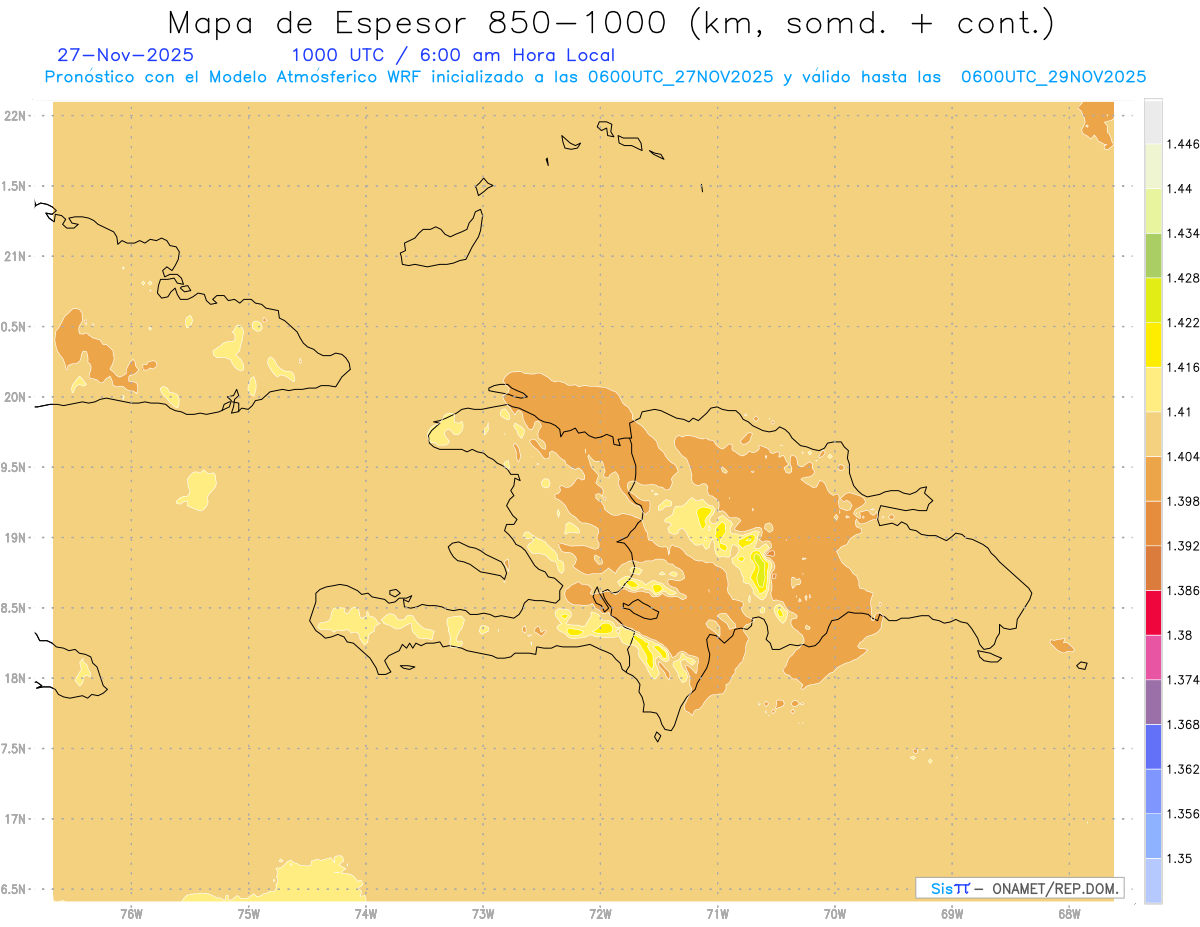Click the '19N' latitude label
Screen dimensions: 1200x927
tap(14, 538)
